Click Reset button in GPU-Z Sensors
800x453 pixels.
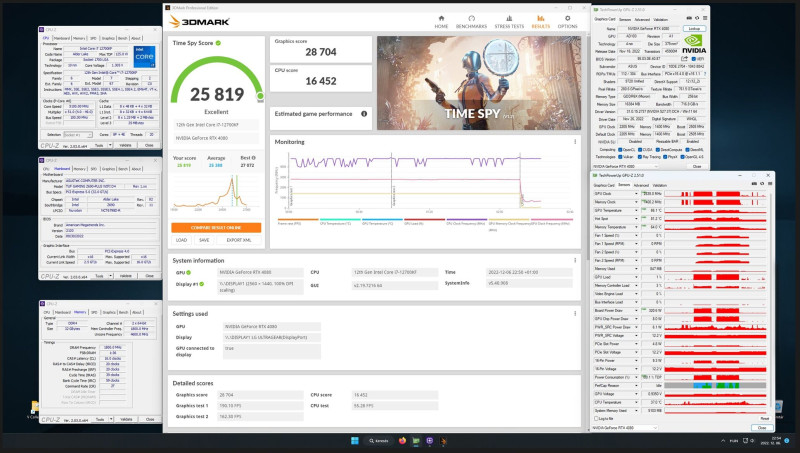coord(764,419)
